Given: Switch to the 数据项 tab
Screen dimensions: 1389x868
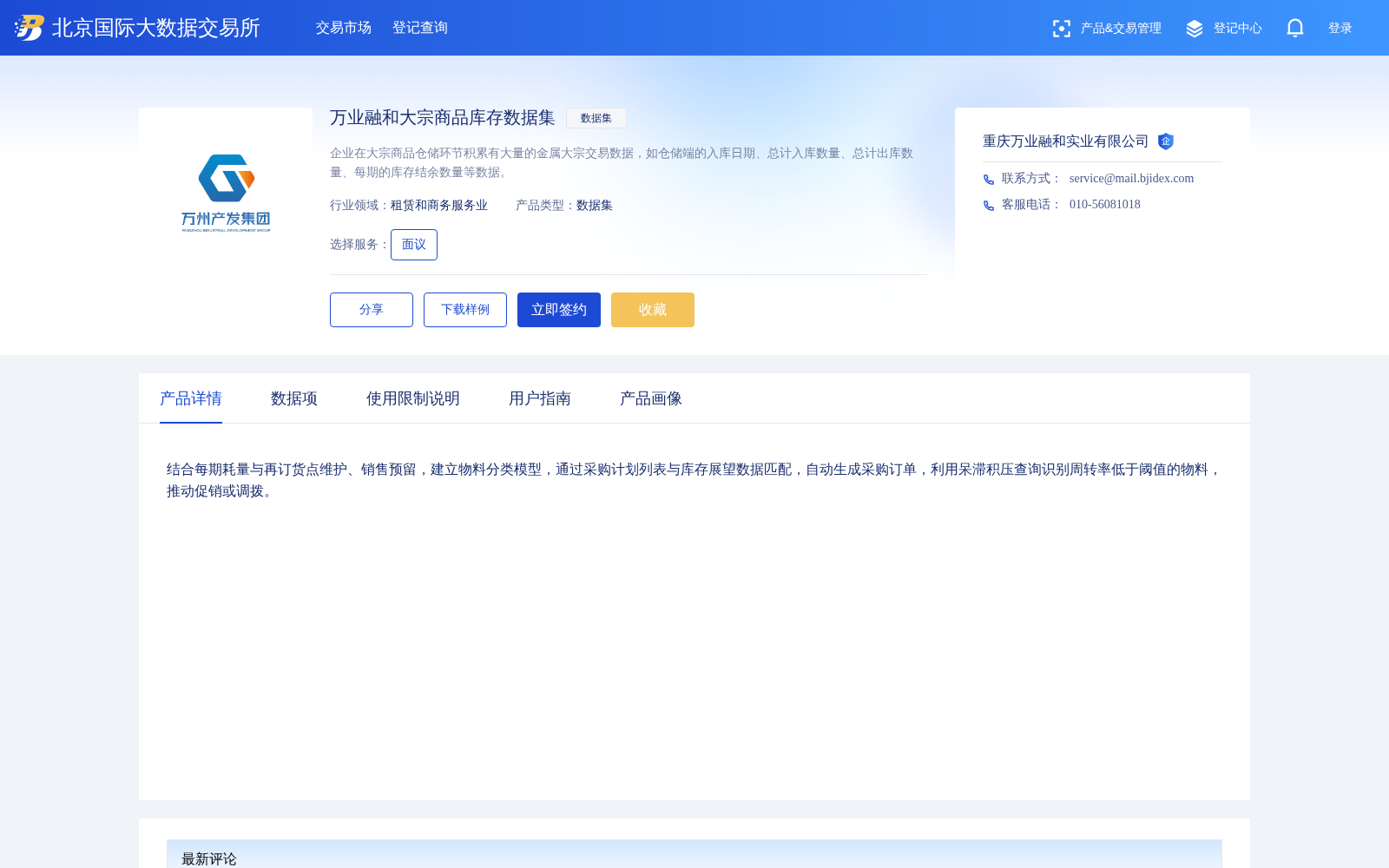Looking at the screenshot, I should click(x=294, y=398).
